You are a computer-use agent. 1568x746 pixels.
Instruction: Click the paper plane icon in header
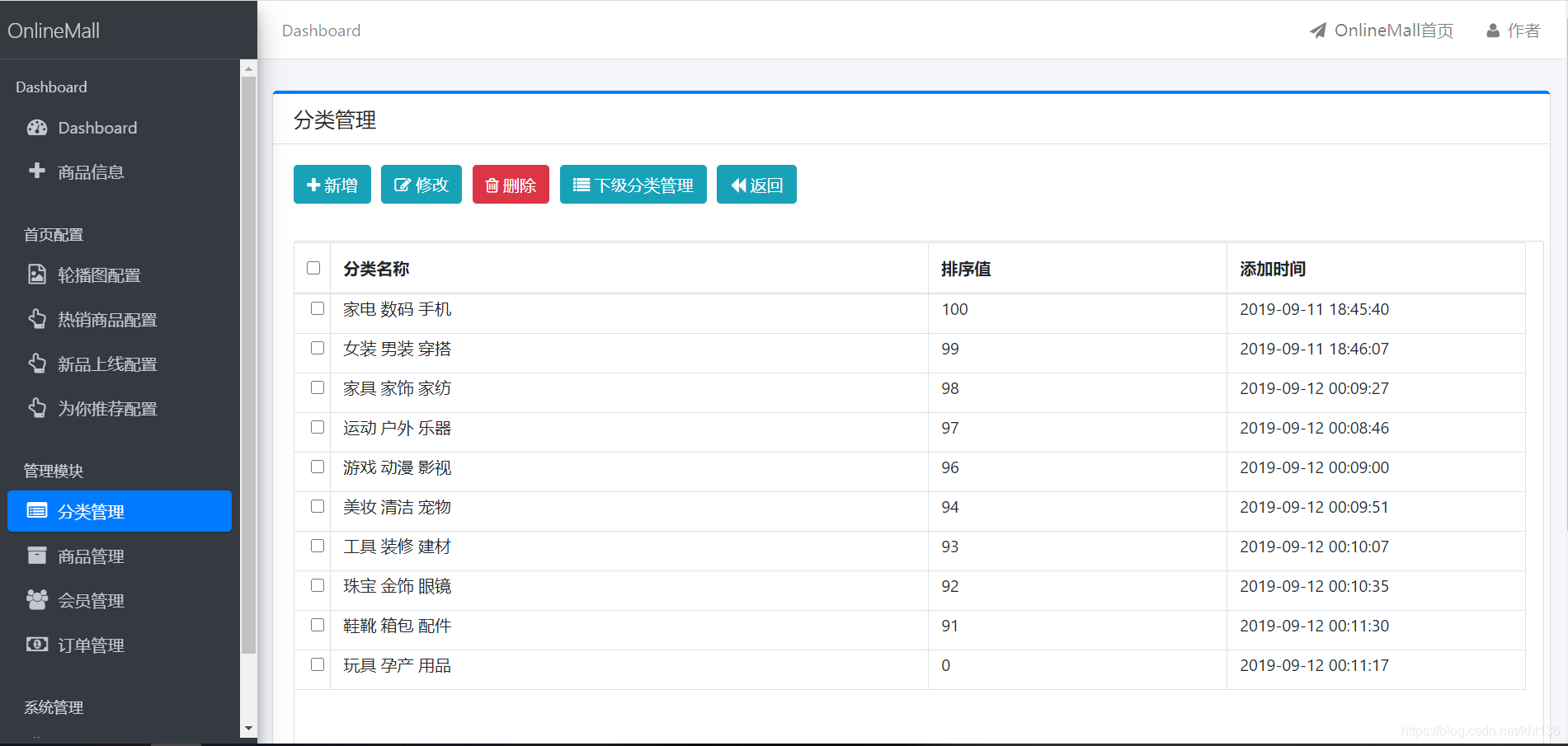(x=1318, y=30)
